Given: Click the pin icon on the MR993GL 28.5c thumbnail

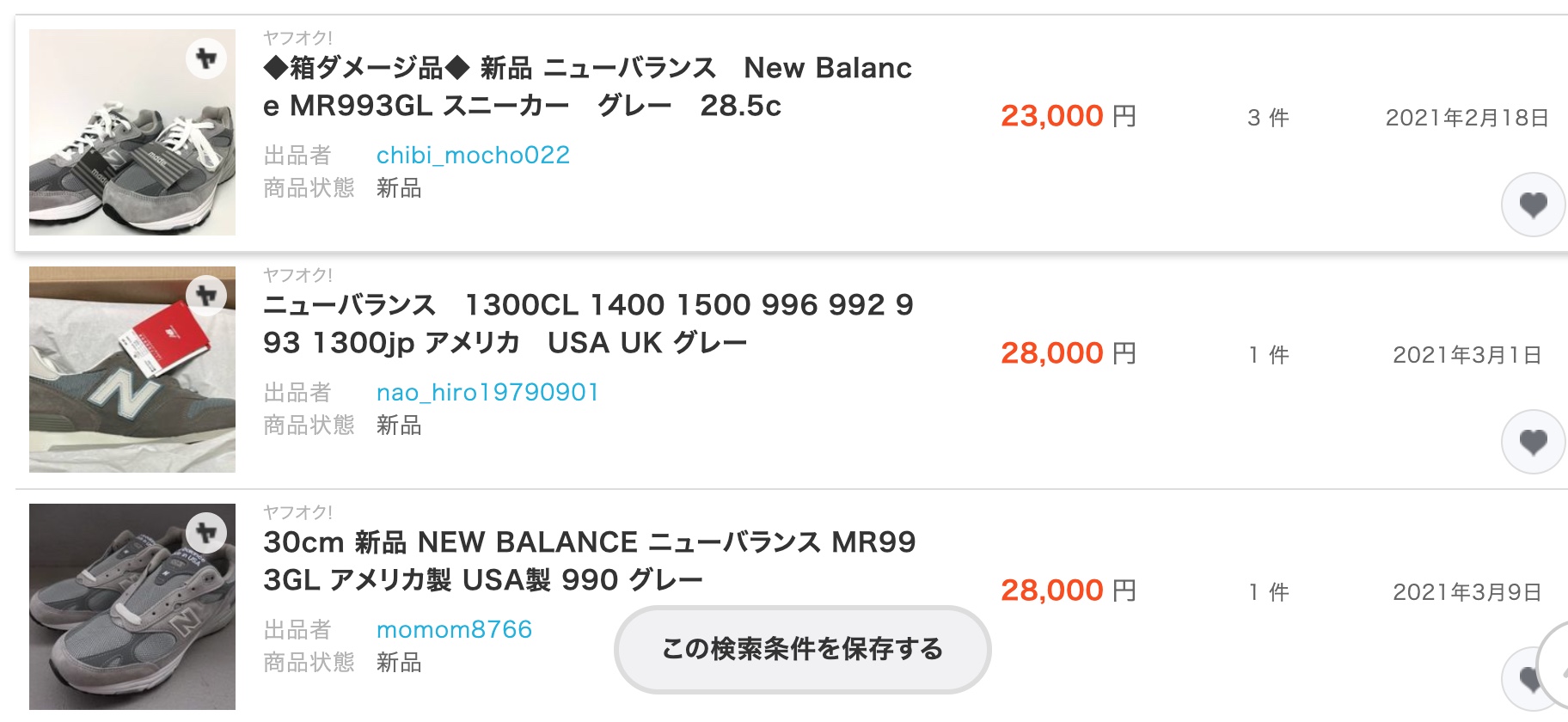Looking at the screenshot, I should coord(206,58).
